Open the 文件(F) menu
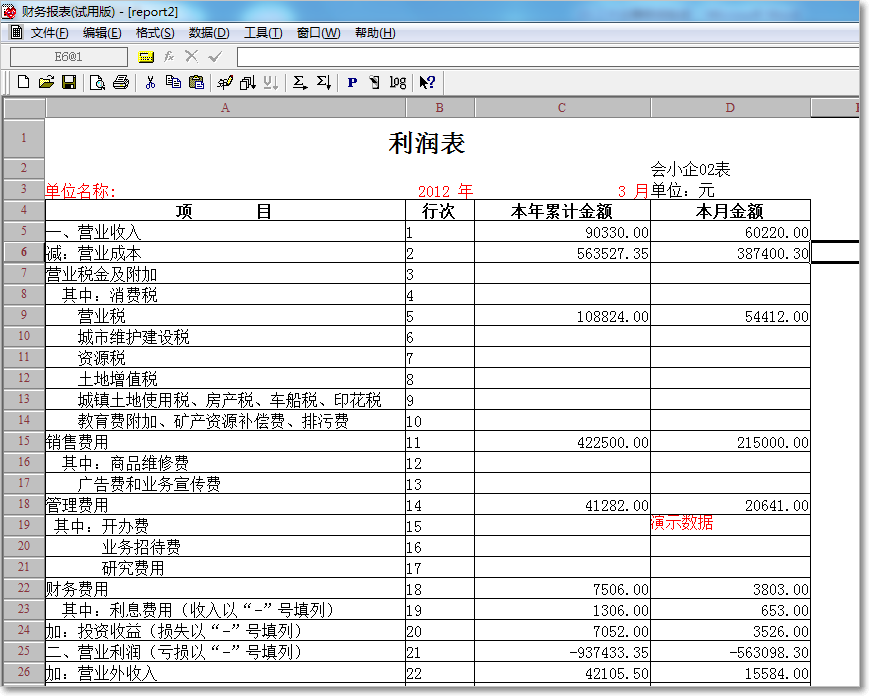The width and height of the screenshot is (869, 696). coord(49,33)
